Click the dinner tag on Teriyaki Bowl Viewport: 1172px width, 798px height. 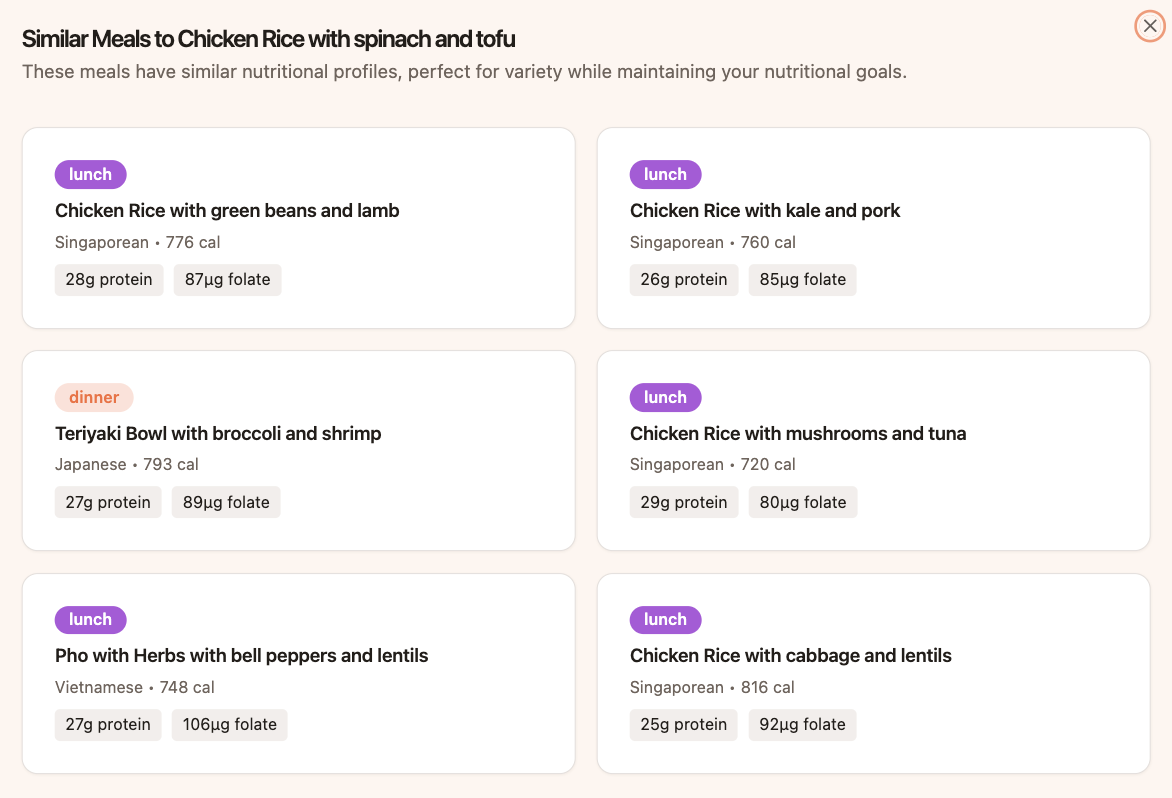coord(94,397)
